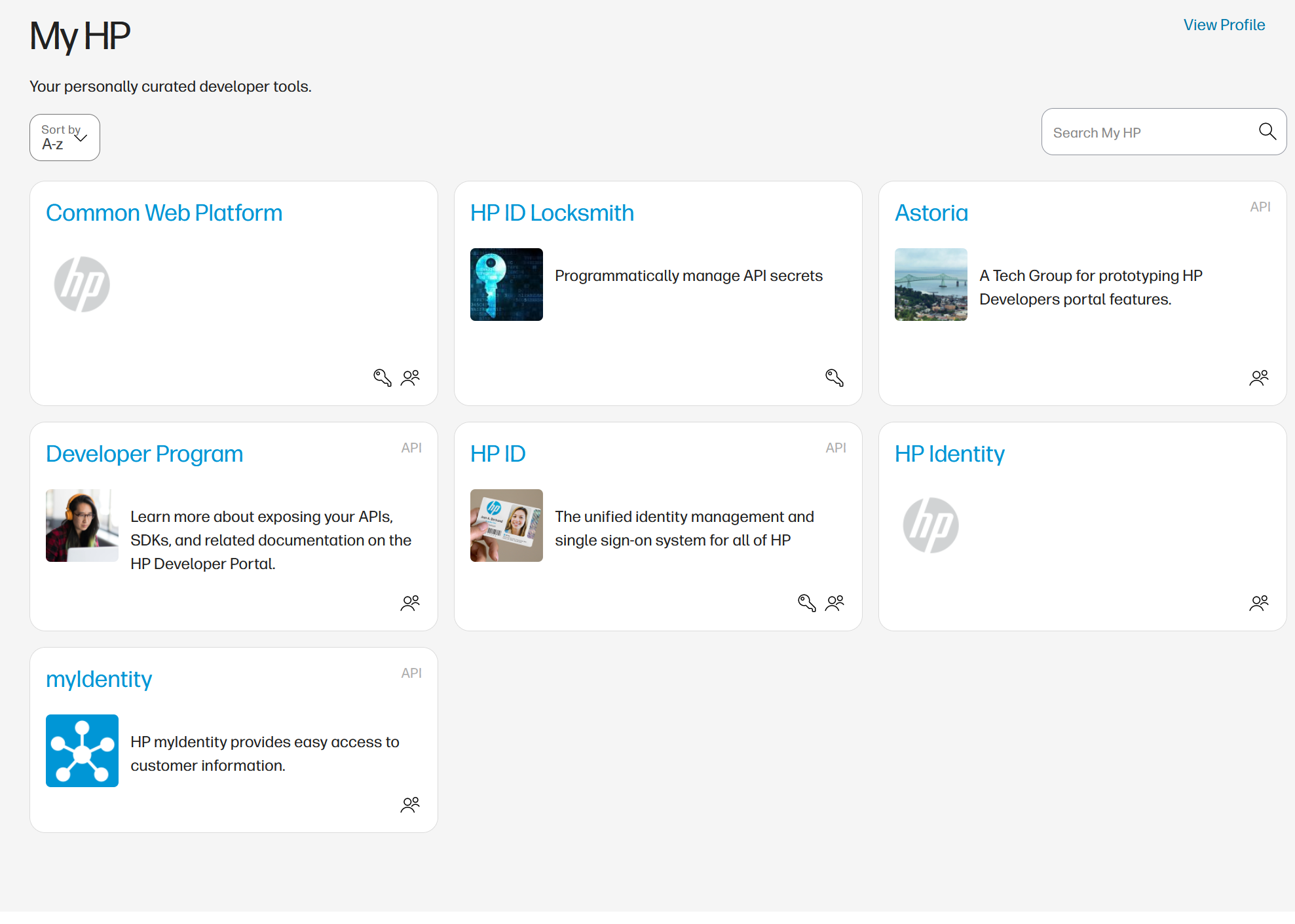Click the key icon on HP ID Locksmith card
Screen dimensions: 1295x924
point(835,378)
